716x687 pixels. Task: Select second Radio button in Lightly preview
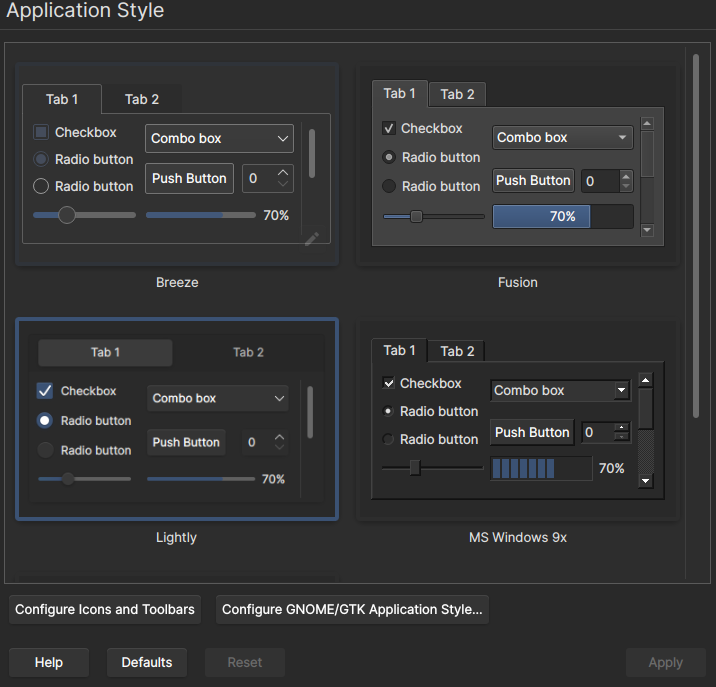click(x=45, y=450)
